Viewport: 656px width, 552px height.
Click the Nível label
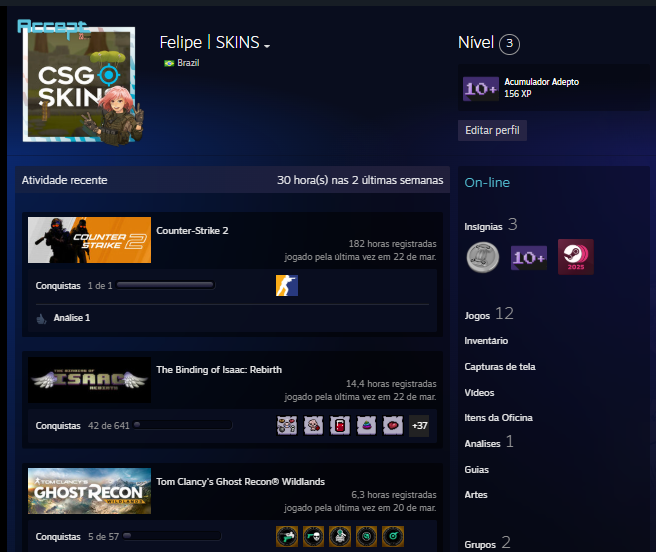pyautogui.click(x=476, y=42)
